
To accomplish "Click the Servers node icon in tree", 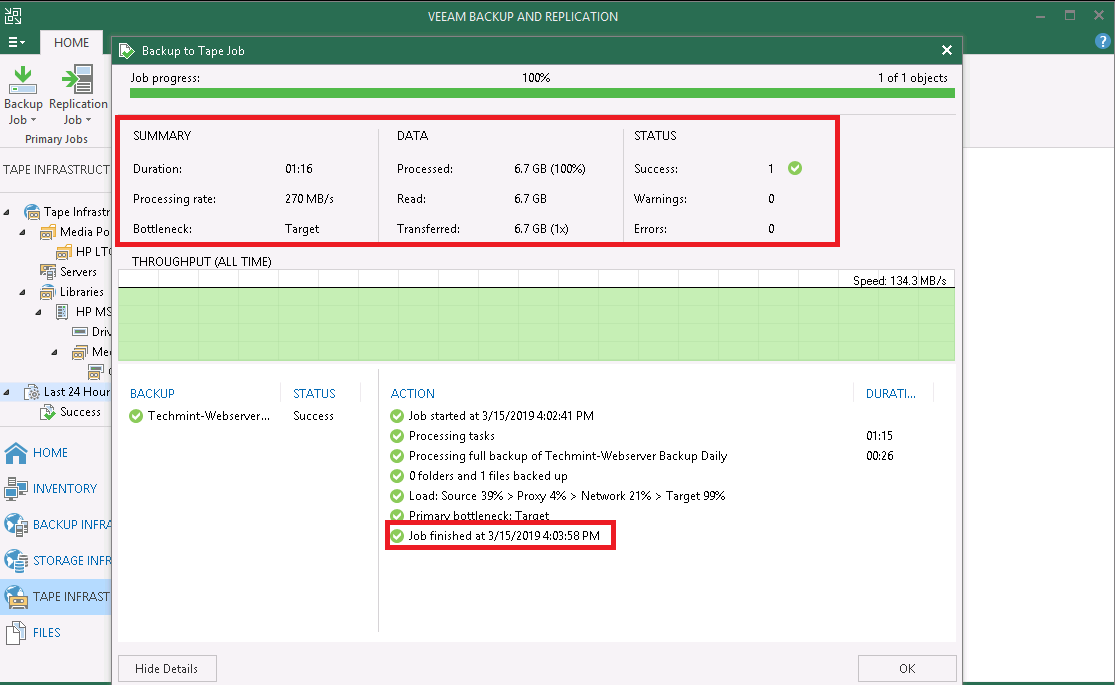I will pos(50,271).
